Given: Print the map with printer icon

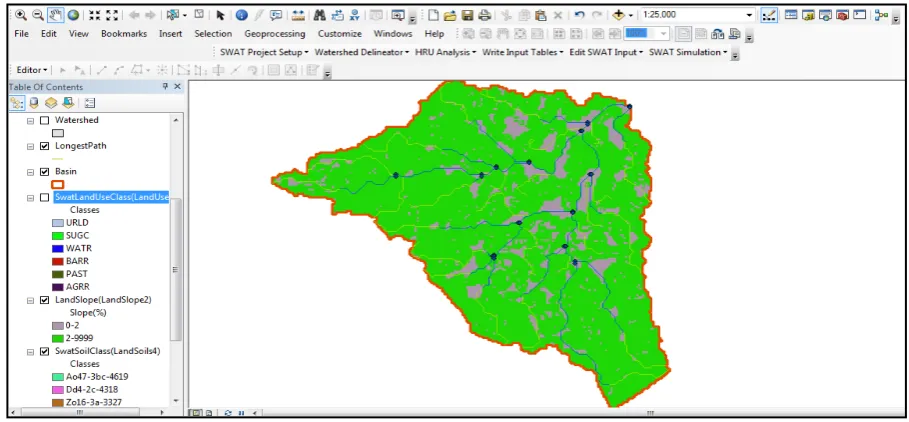Looking at the screenshot, I should pyautogui.click(x=485, y=15).
